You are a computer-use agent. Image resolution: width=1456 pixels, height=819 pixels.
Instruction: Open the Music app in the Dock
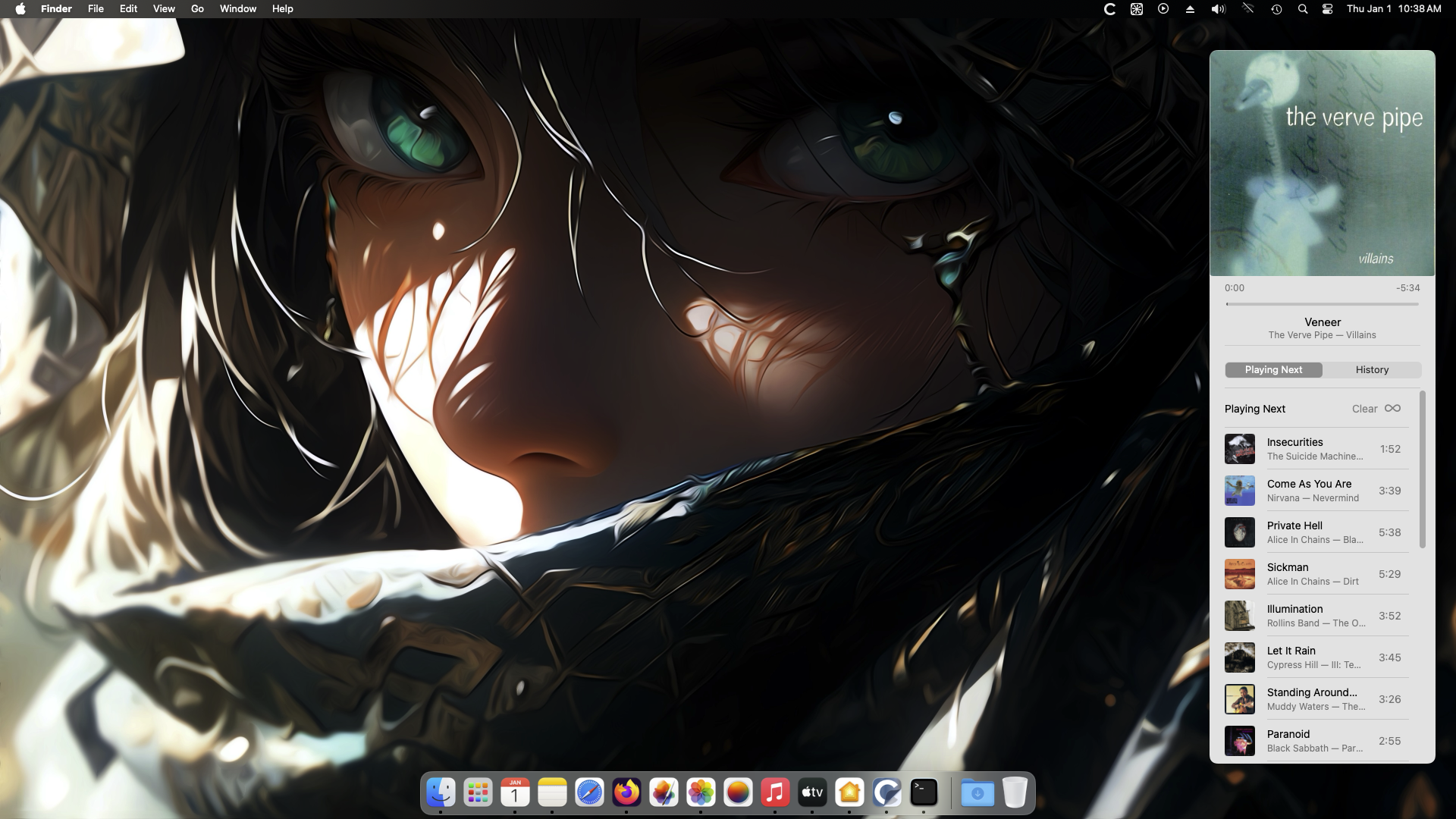point(775,792)
